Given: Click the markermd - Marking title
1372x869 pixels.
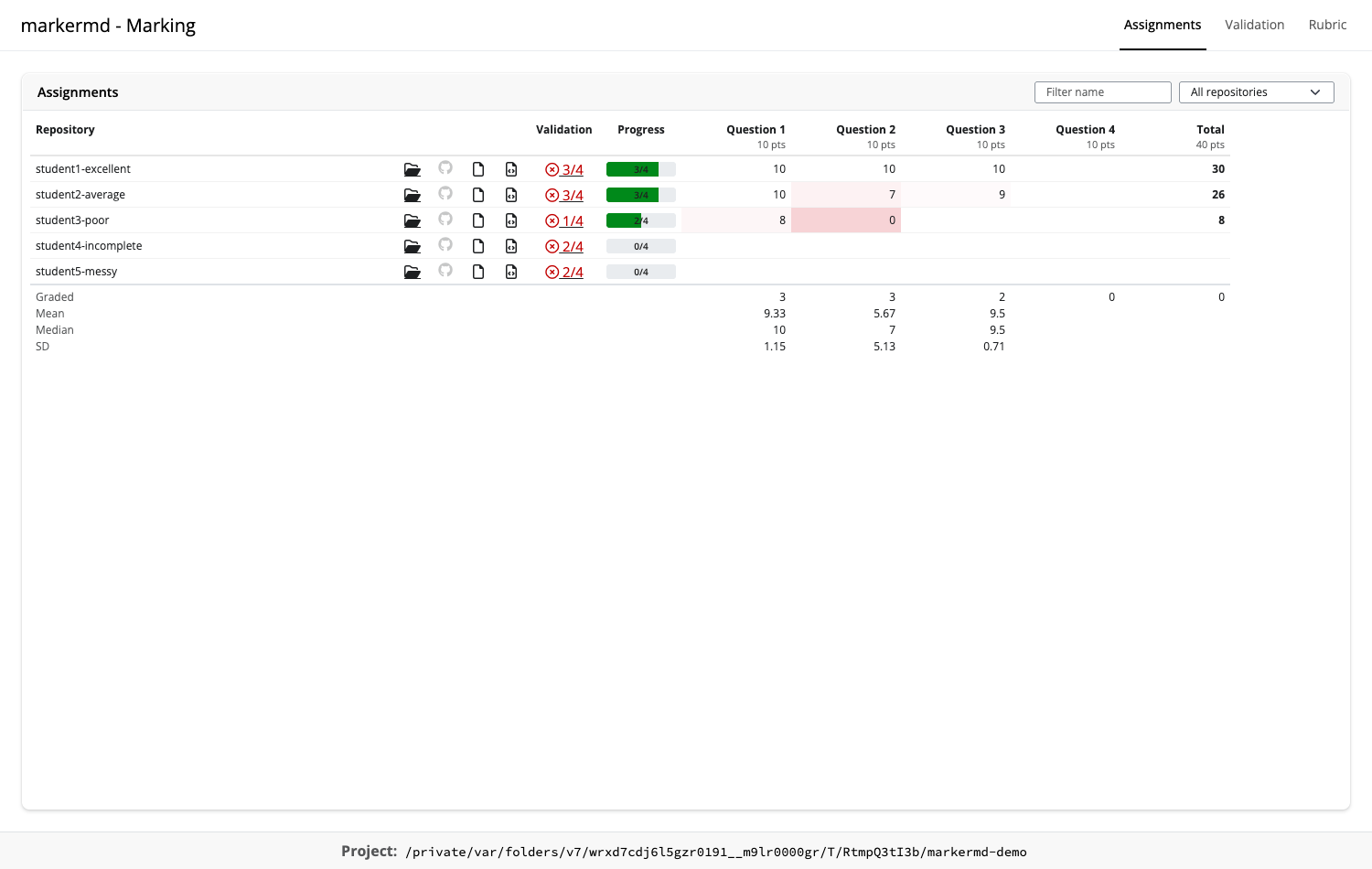Looking at the screenshot, I should (x=108, y=26).
